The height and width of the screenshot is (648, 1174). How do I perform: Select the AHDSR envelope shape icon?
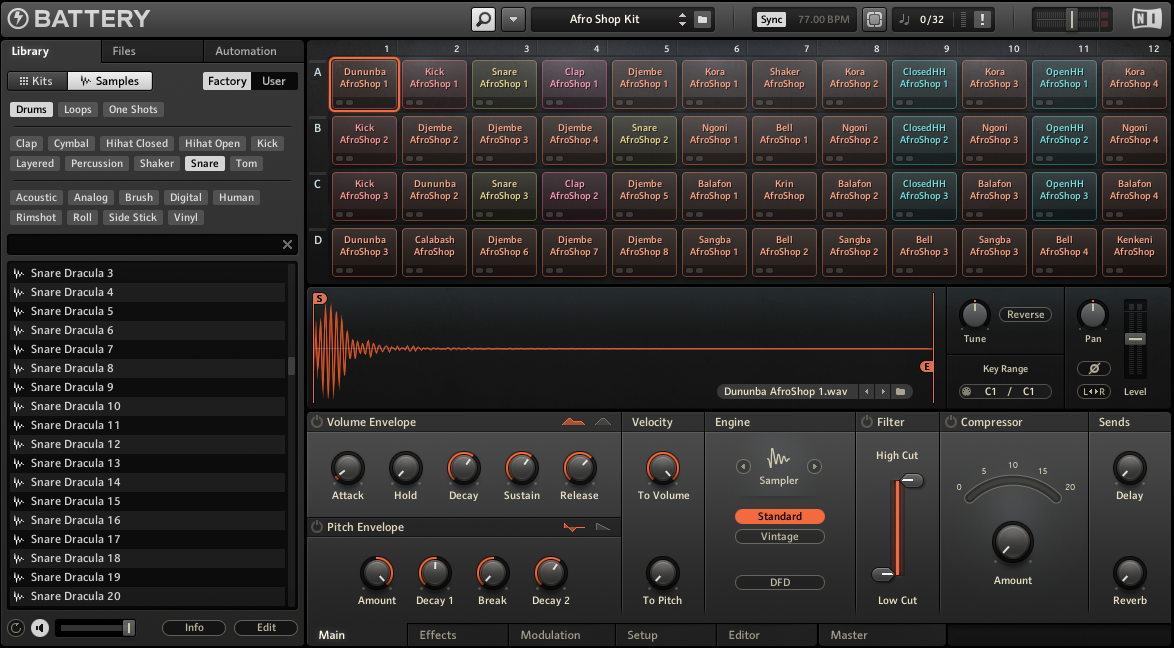pyautogui.click(x=574, y=423)
